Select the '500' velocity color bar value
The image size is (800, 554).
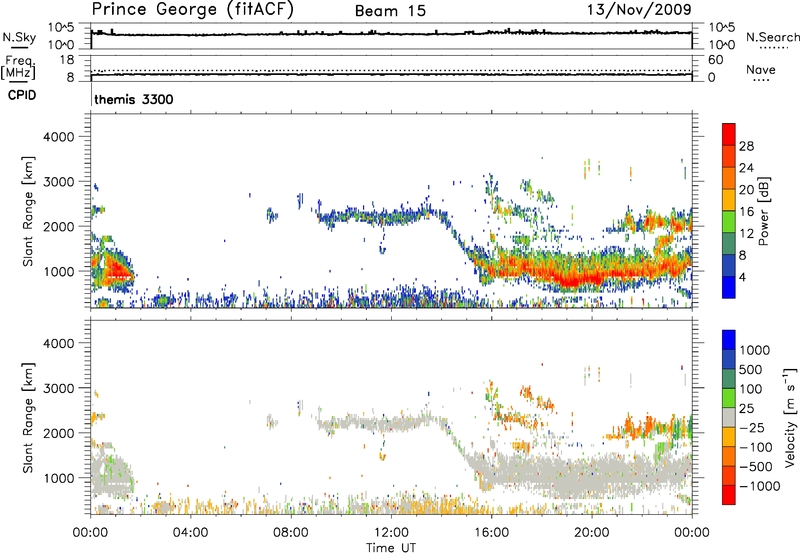coord(750,370)
